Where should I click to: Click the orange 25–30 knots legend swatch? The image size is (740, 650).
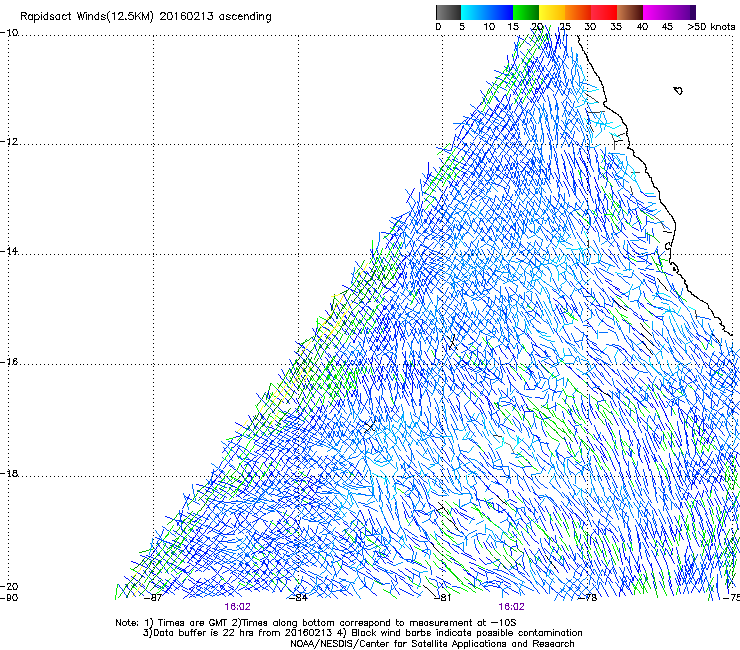[x=578, y=12]
